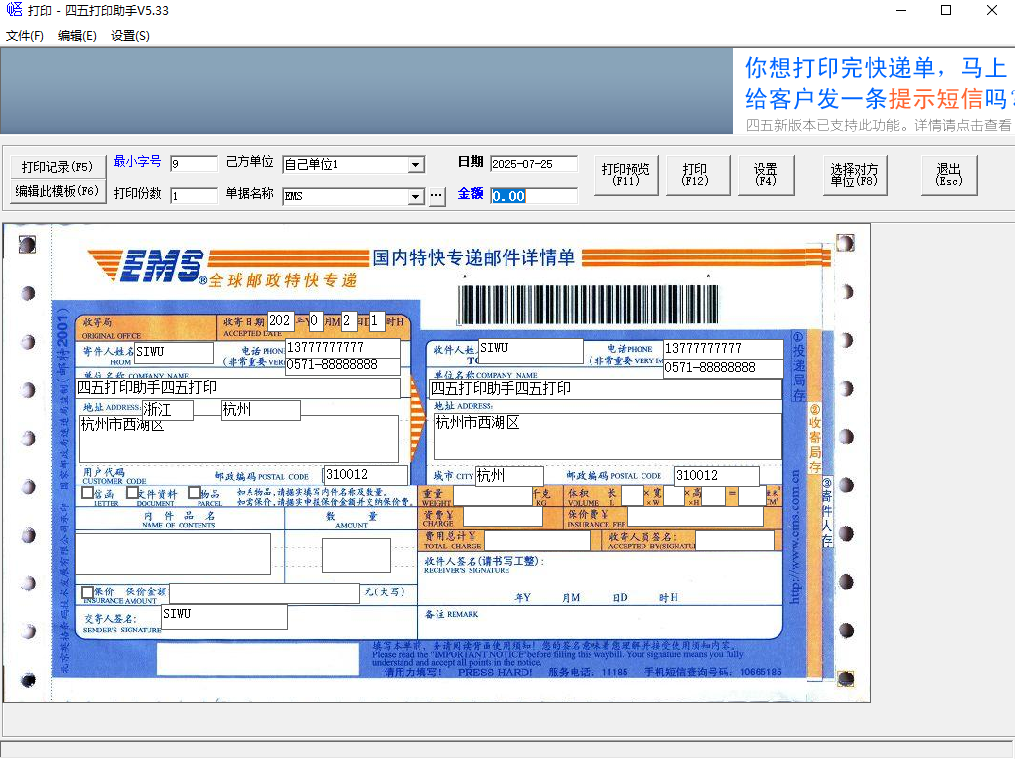Screen dimensions: 1015x759
Task: Click recipient company name field
Action: [606, 389]
